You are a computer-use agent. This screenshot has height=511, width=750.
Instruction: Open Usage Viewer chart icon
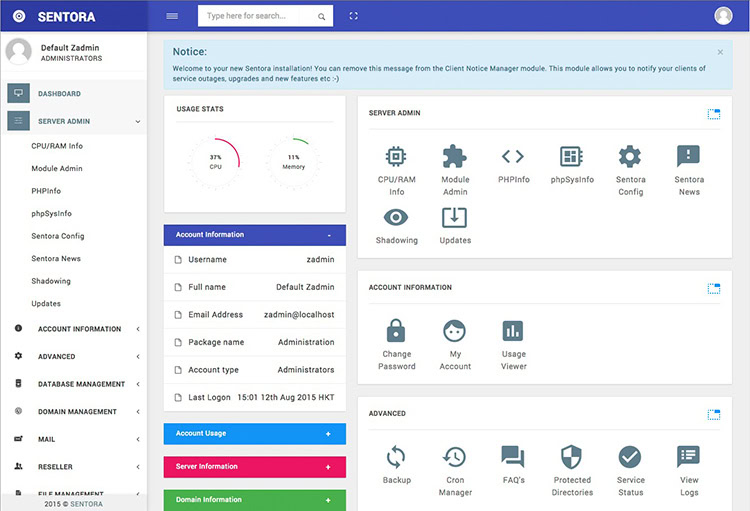point(513,331)
